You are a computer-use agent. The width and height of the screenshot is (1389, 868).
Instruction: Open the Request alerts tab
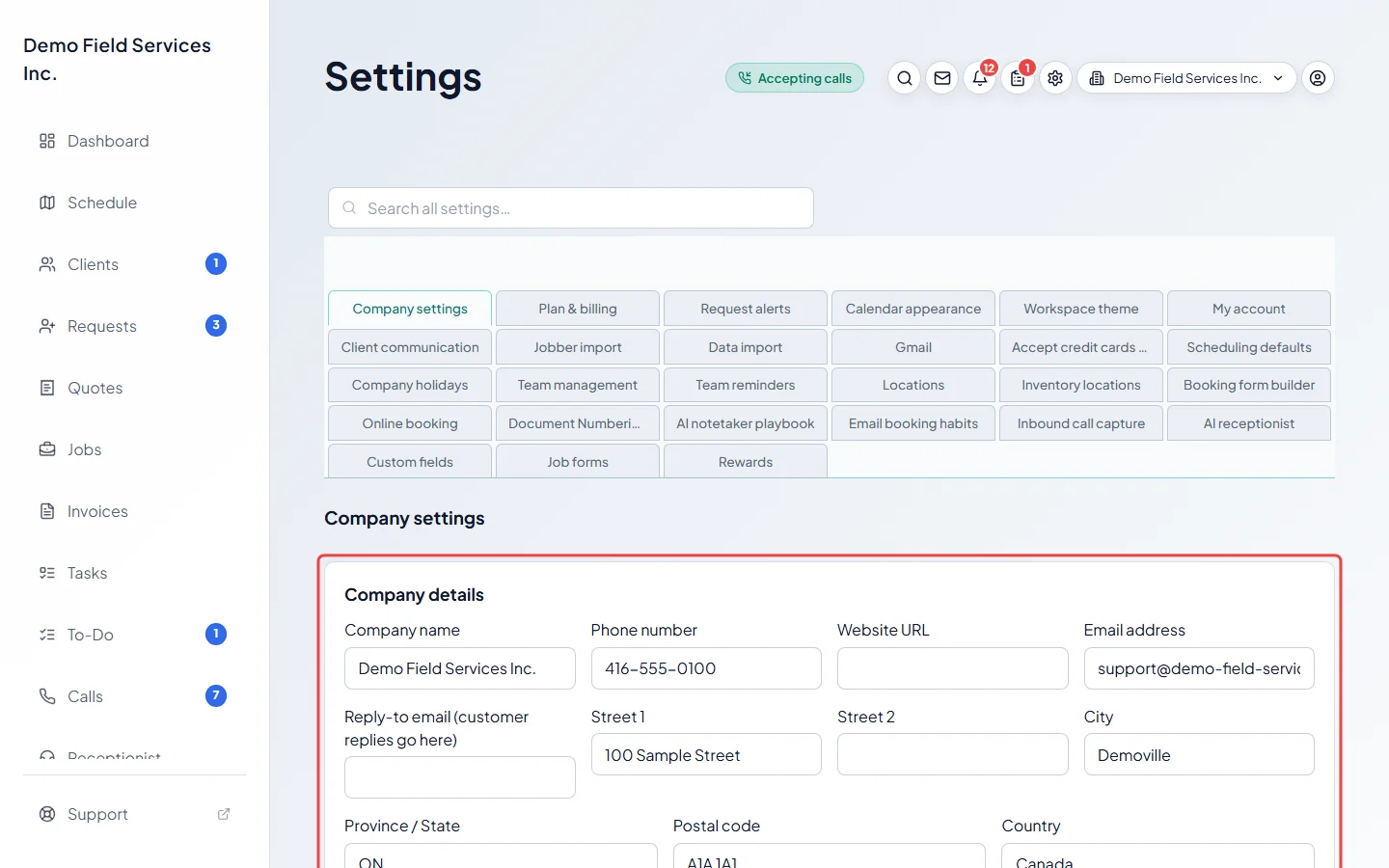click(x=746, y=309)
